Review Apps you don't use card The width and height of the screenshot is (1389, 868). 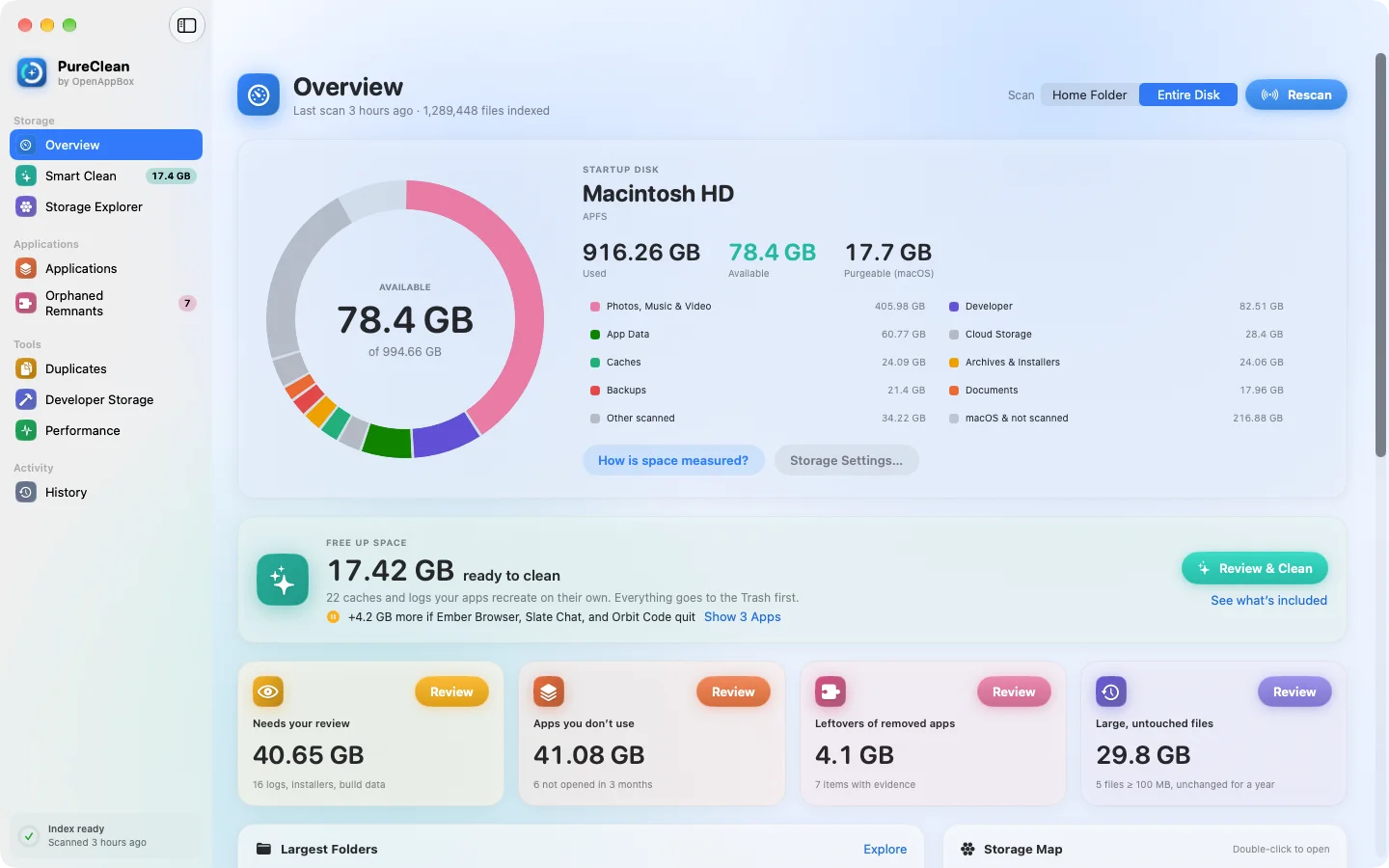click(x=733, y=692)
